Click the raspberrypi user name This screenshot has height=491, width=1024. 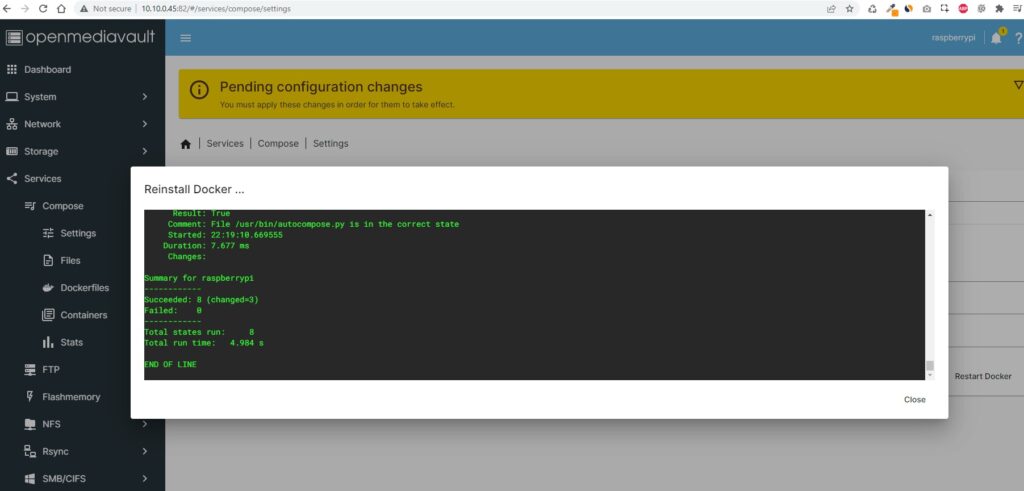click(x=953, y=38)
